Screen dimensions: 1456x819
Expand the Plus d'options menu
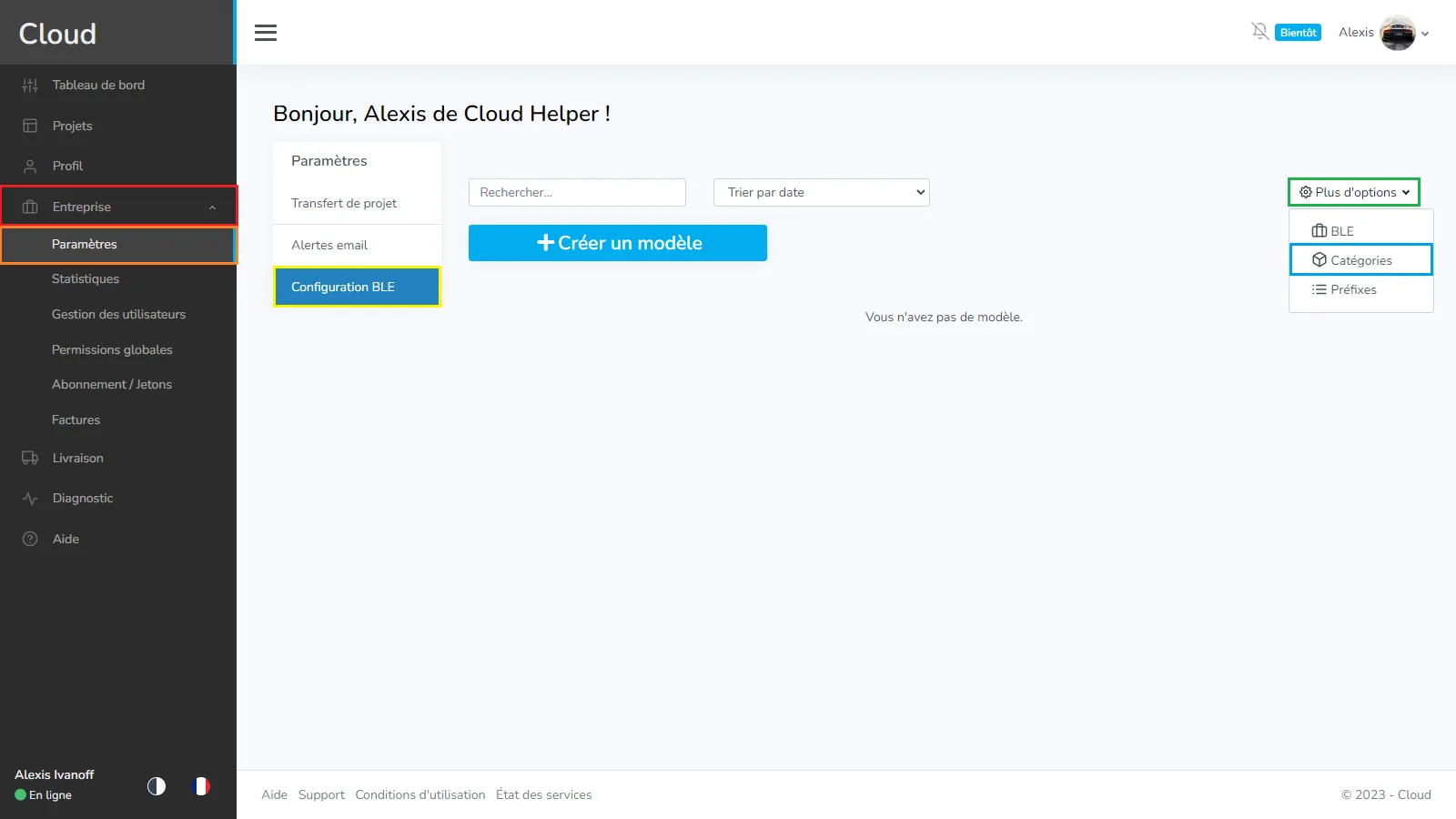[x=1353, y=192]
